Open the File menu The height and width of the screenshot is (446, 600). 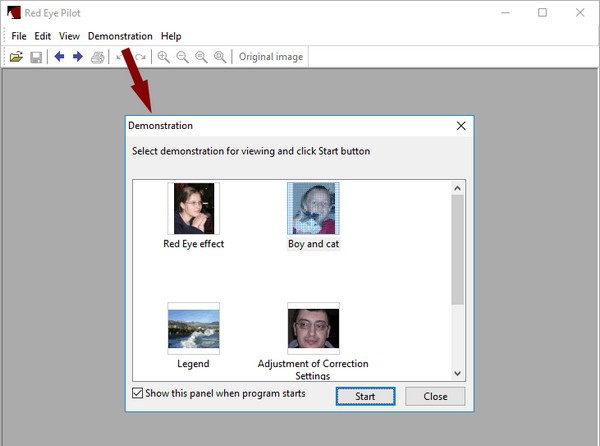19,36
